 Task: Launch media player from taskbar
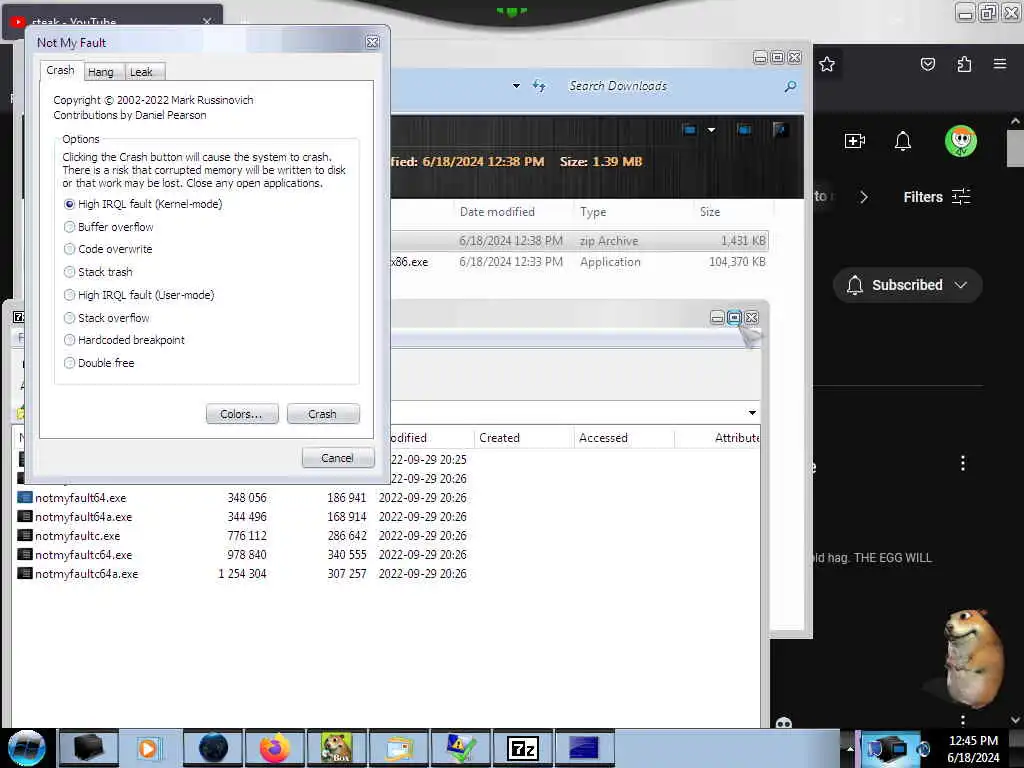click(150, 748)
